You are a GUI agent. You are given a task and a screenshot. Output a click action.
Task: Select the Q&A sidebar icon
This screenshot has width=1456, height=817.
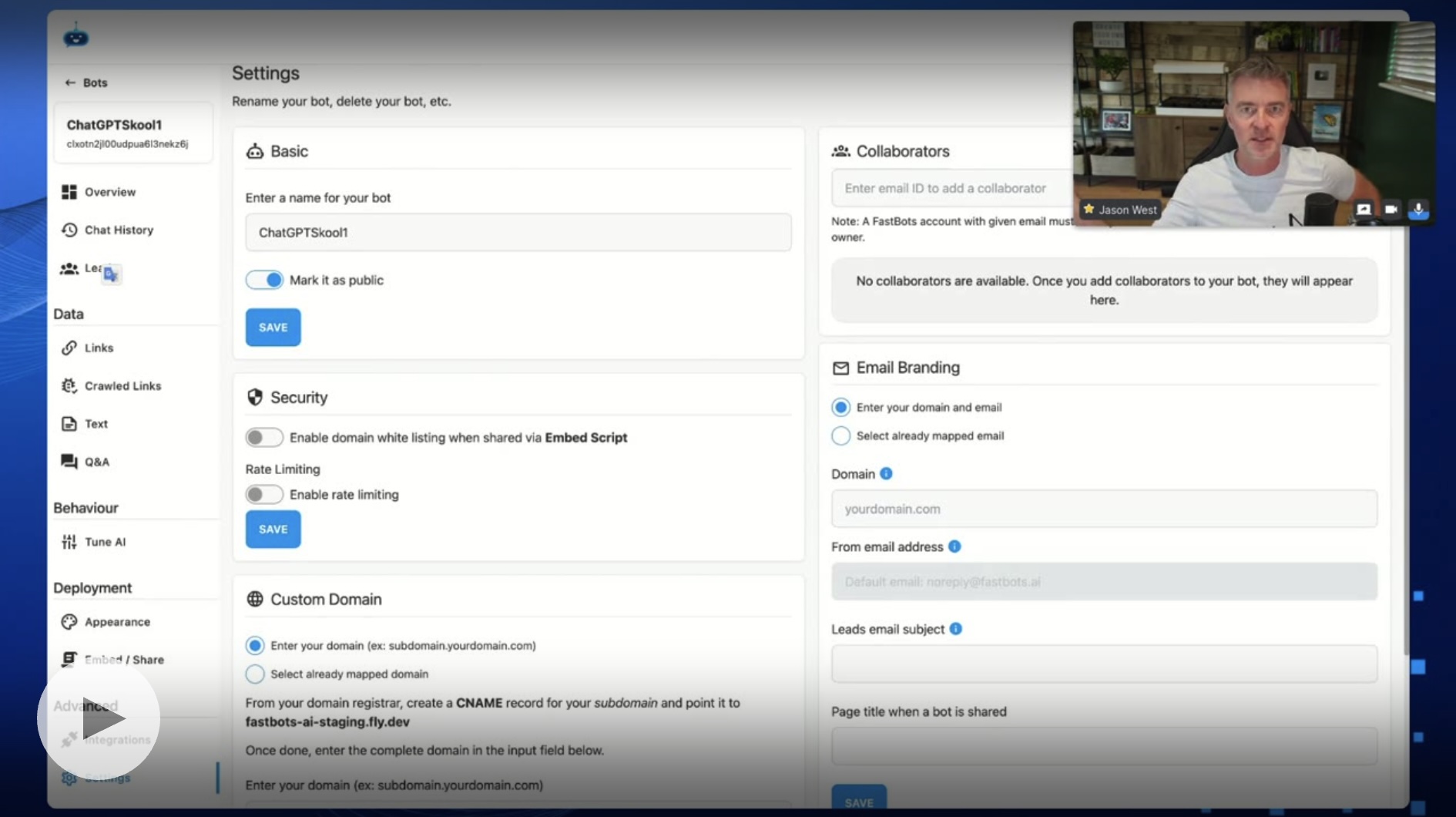click(x=69, y=461)
